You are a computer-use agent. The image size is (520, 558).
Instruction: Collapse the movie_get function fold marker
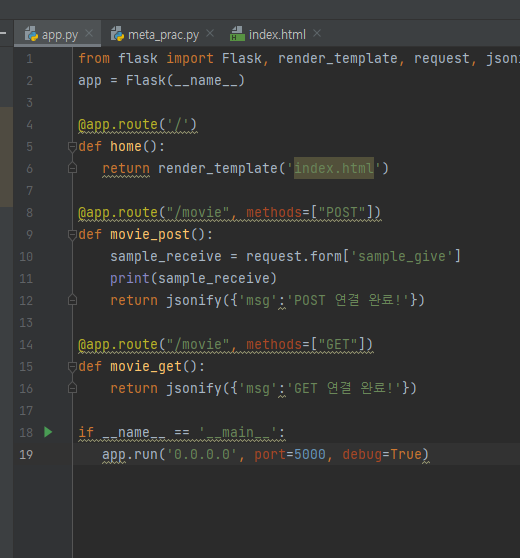(x=72, y=367)
